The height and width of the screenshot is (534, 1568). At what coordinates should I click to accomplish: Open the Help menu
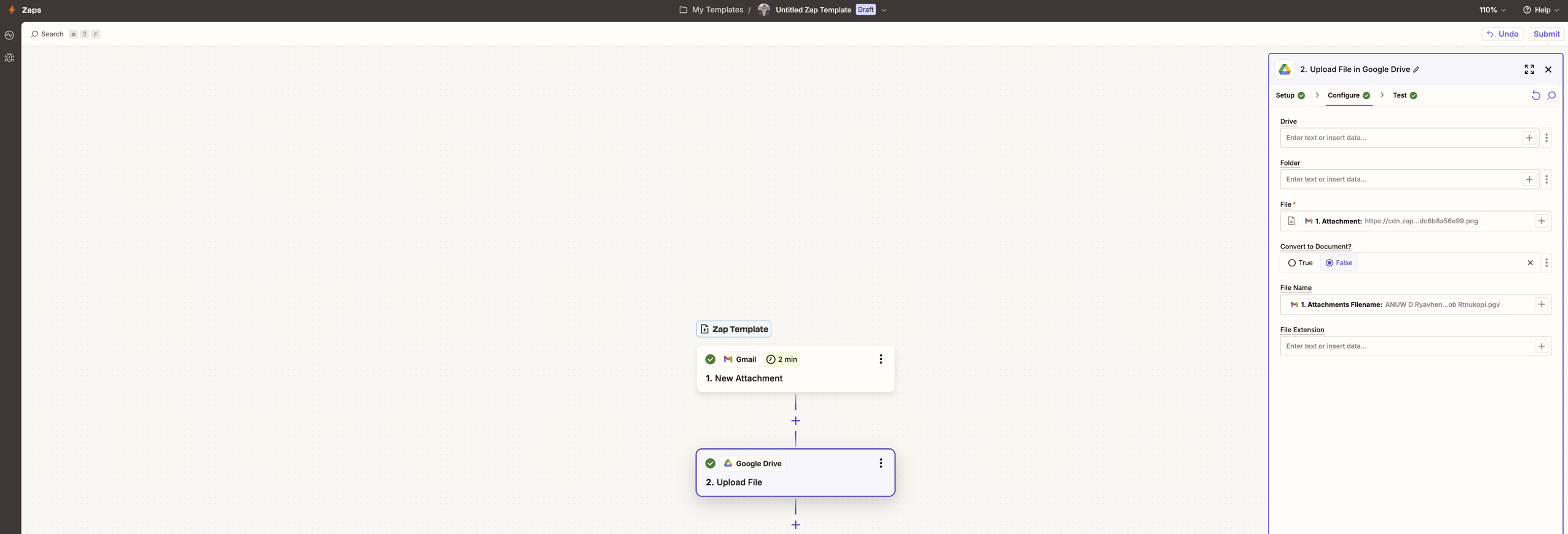point(1540,10)
